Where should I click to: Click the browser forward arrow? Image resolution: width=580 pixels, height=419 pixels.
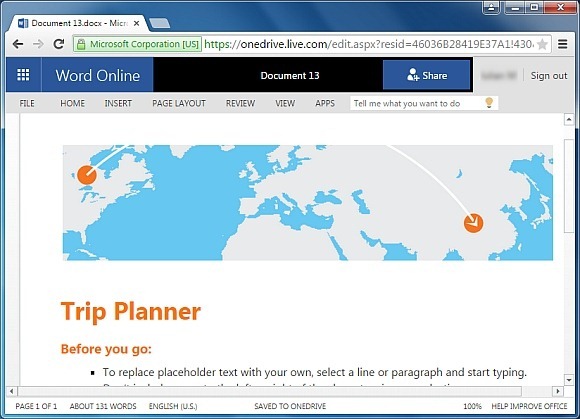point(38,44)
